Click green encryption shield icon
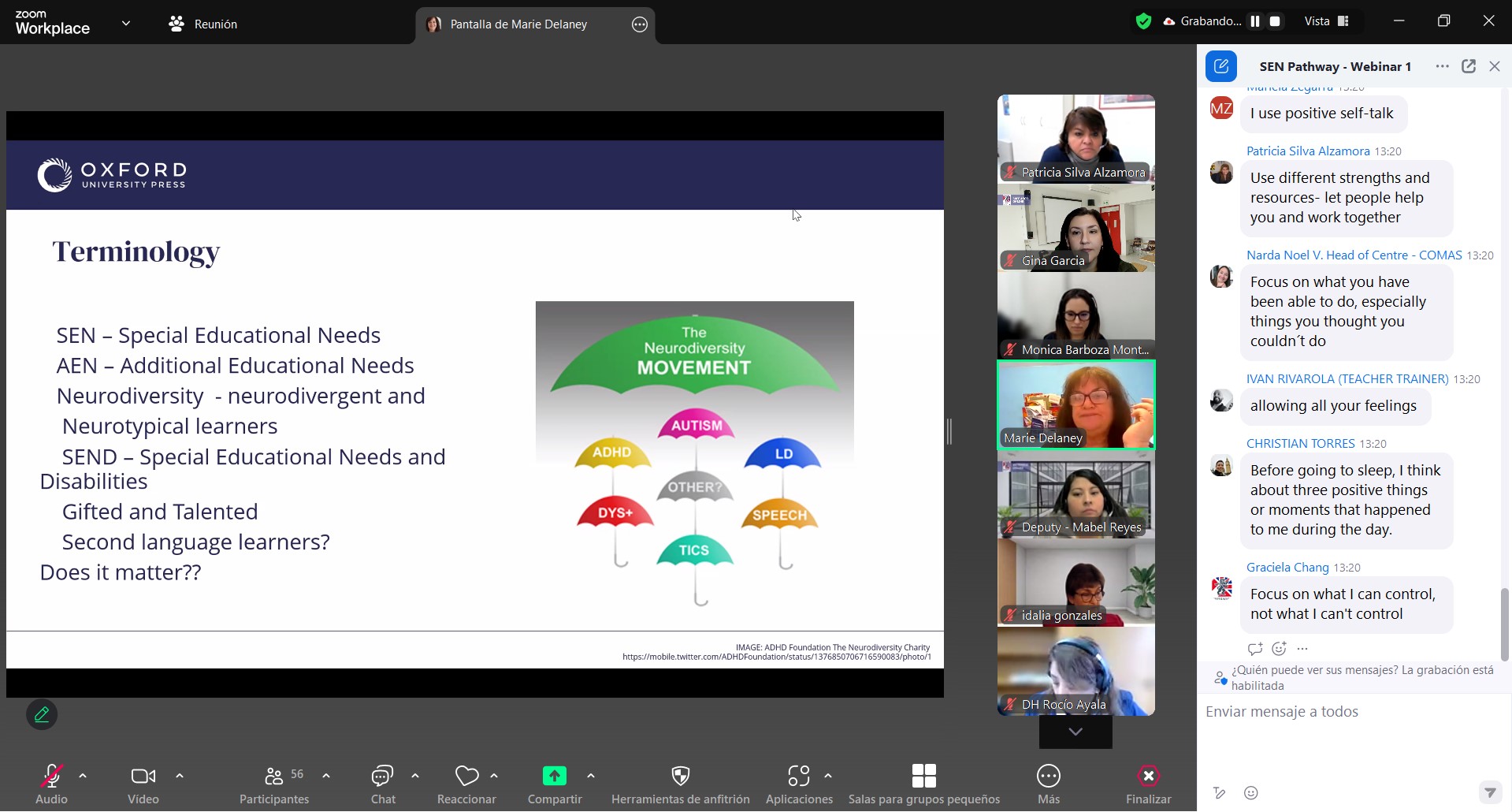 point(1143,21)
